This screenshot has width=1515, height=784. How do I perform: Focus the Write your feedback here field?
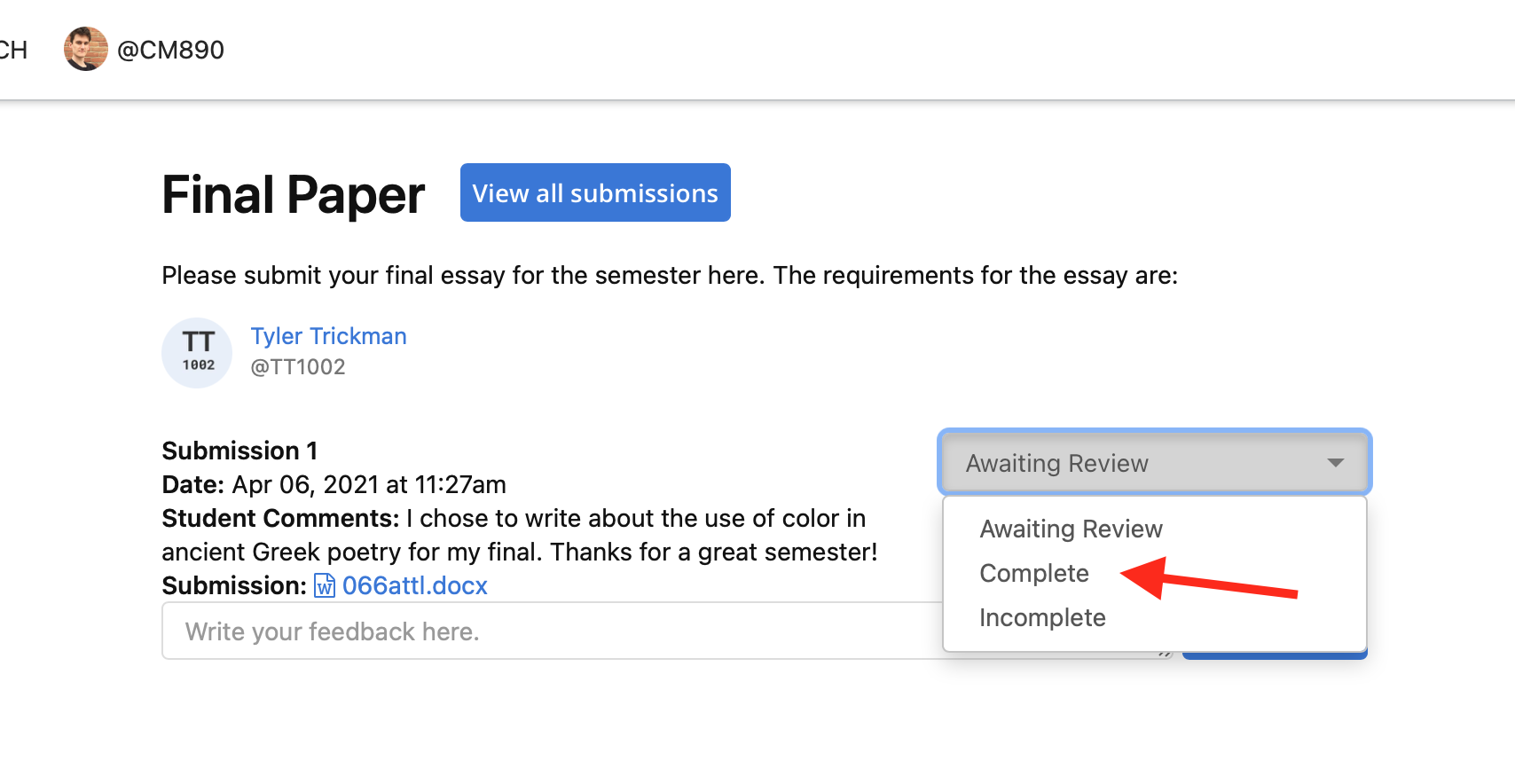click(552, 631)
